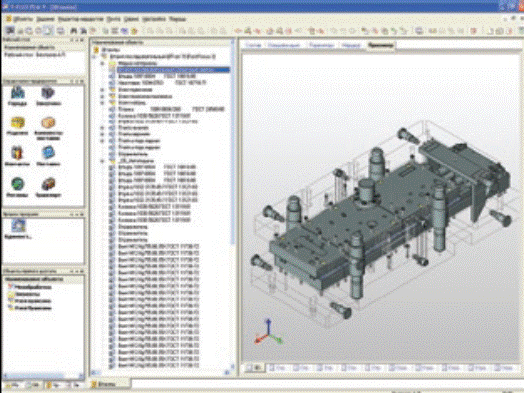Image resolution: width=524 pixels, height=393 pixels.
Task: Open the dark cube icon in the shortcuts panel
Action: [x=48, y=93]
